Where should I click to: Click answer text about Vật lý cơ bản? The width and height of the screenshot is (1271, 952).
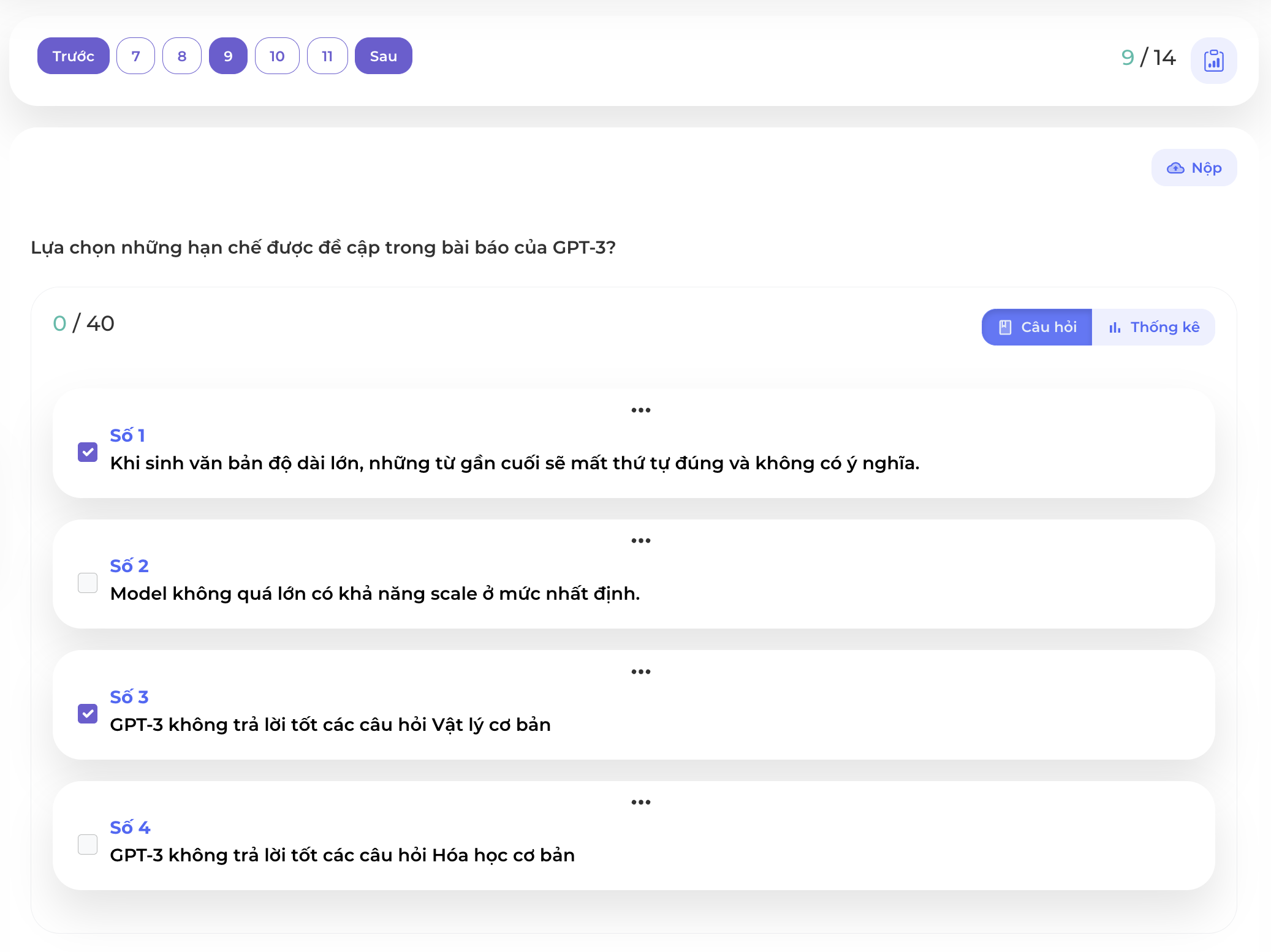330,725
